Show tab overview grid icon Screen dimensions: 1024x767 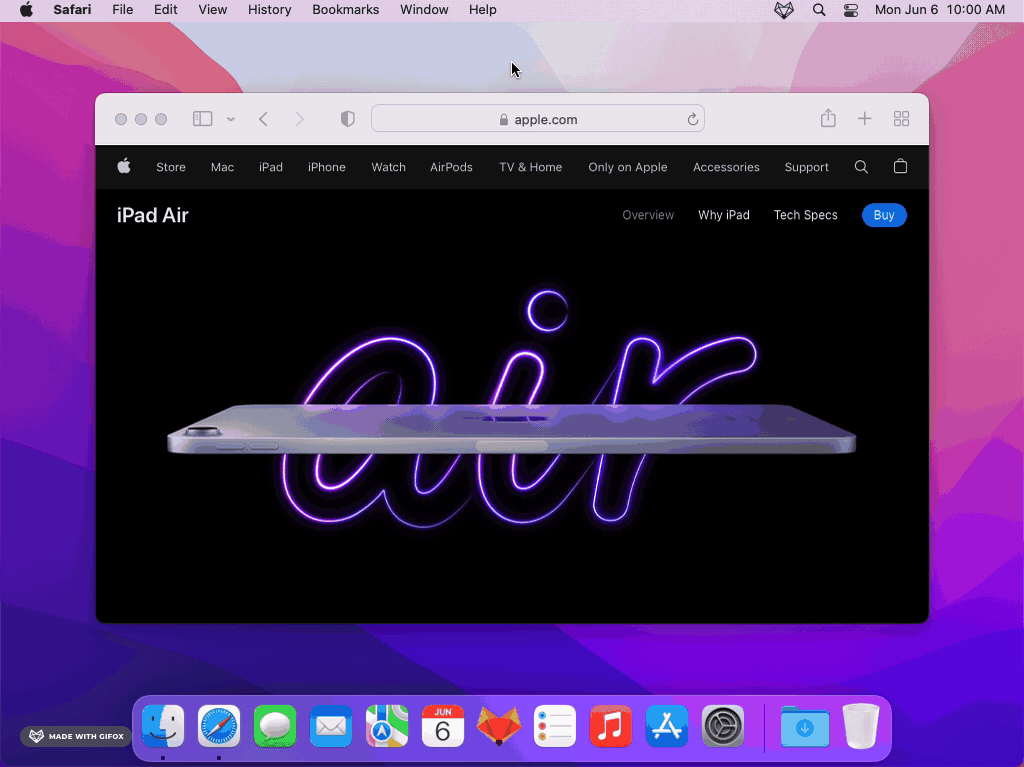tap(901, 119)
